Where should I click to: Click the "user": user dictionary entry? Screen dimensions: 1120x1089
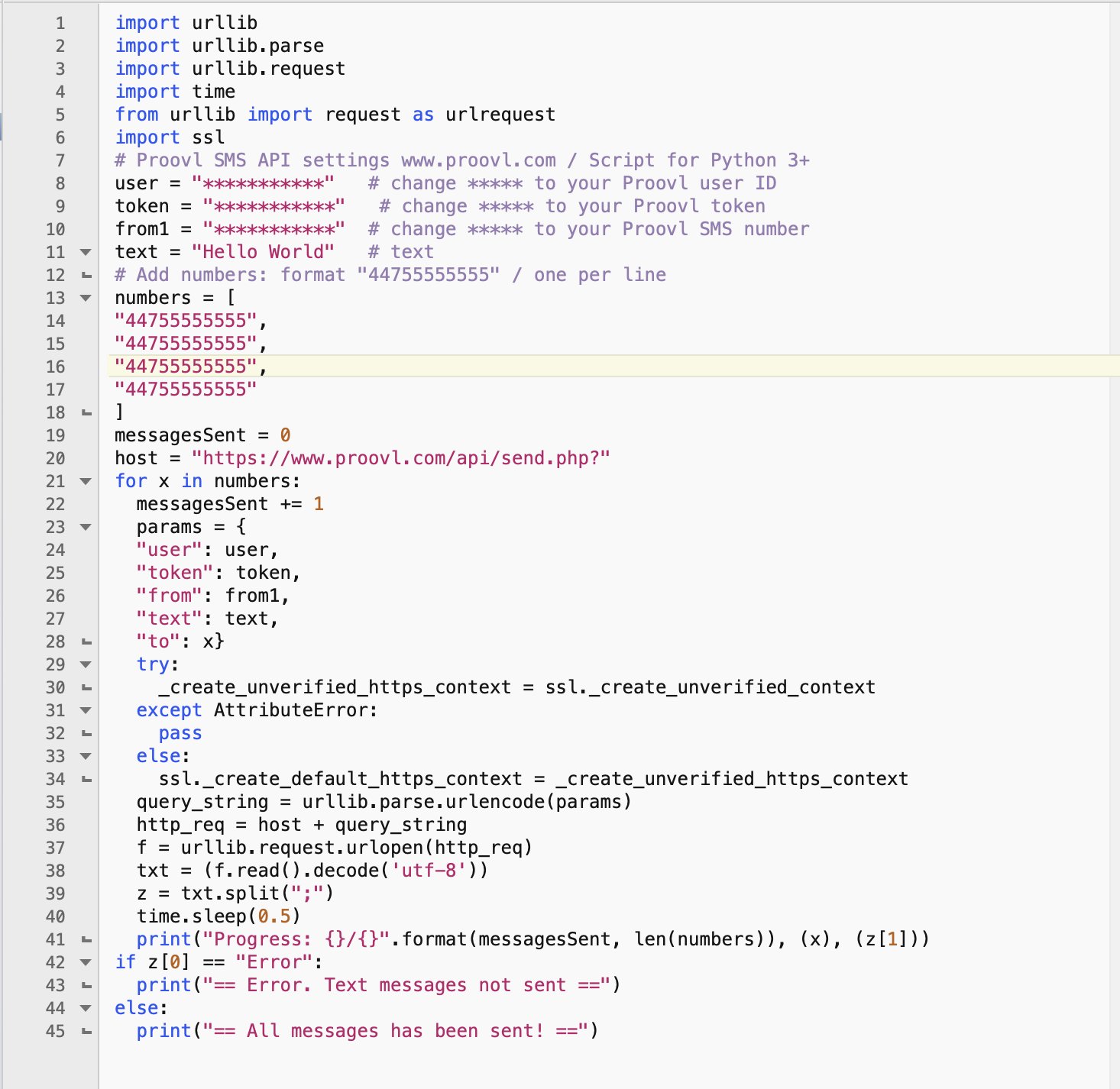(208, 550)
